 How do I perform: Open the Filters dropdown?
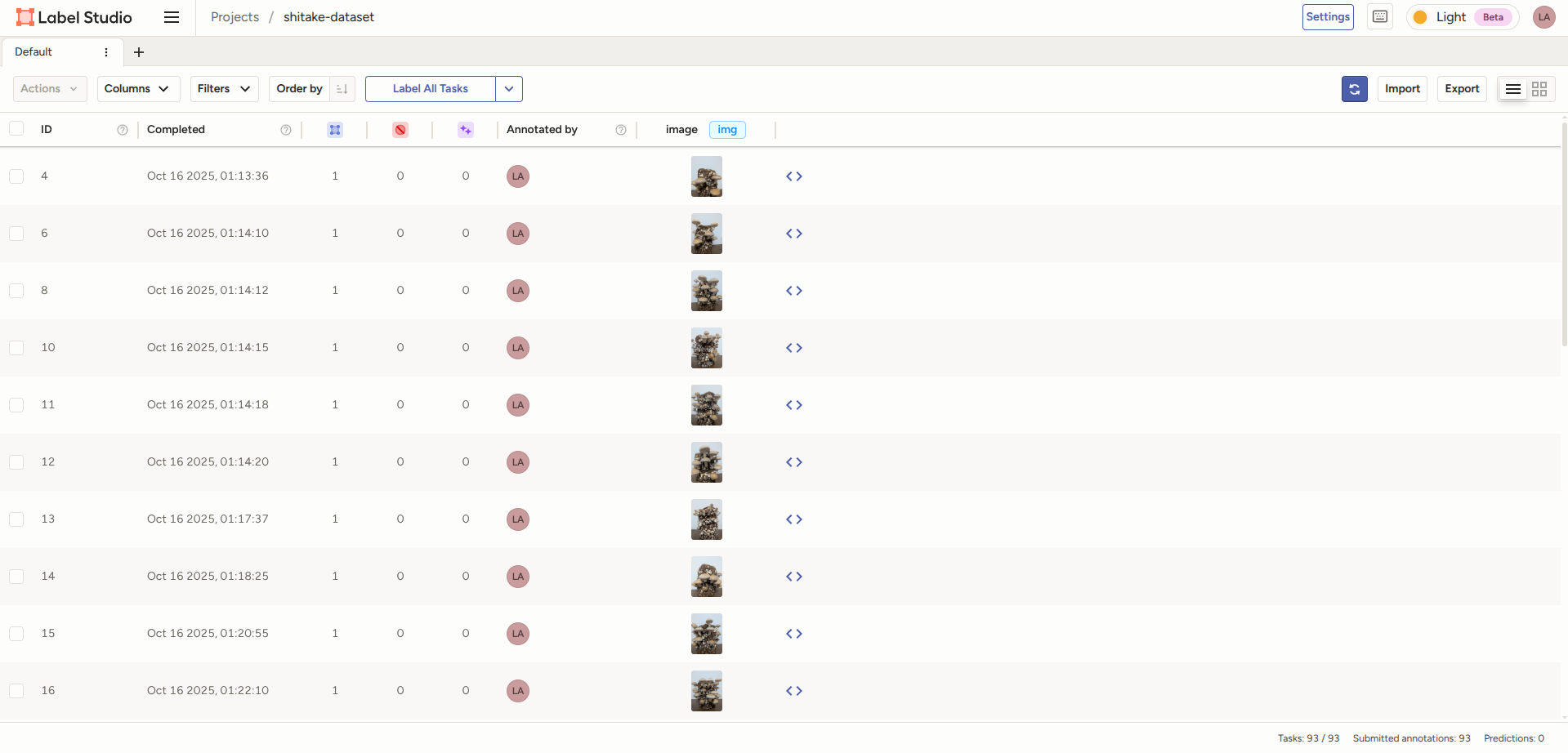tap(224, 89)
